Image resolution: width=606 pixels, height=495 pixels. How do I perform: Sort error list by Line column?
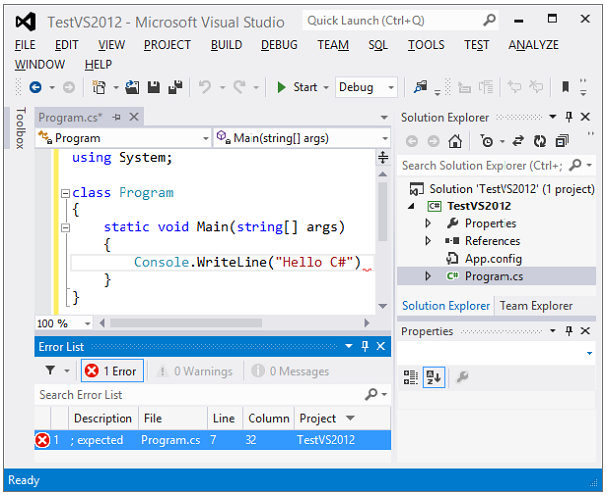coord(224,418)
